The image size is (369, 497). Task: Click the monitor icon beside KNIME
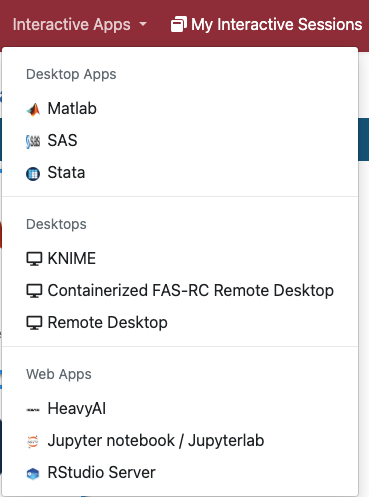point(34,259)
